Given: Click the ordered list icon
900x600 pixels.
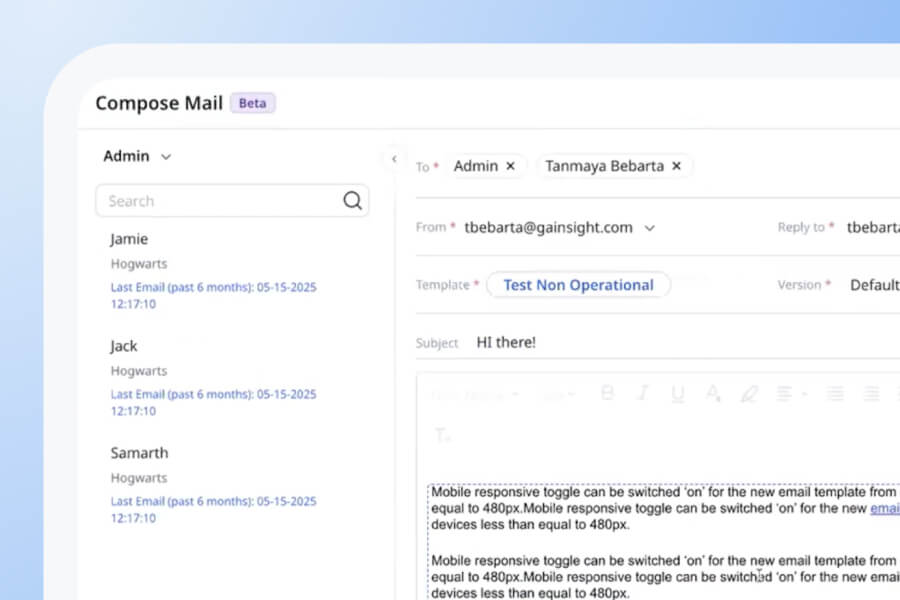Looking at the screenshot, I should pos(835,394).
